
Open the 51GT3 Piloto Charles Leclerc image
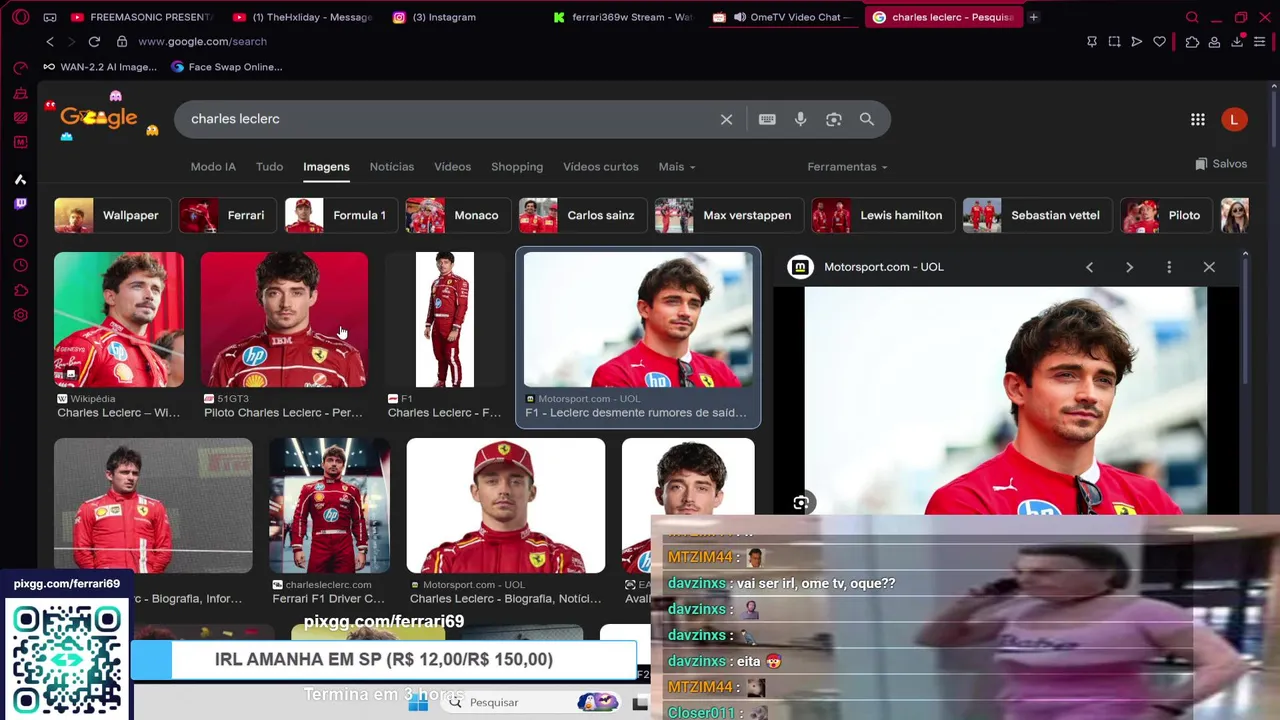click(x=284, y=320)
